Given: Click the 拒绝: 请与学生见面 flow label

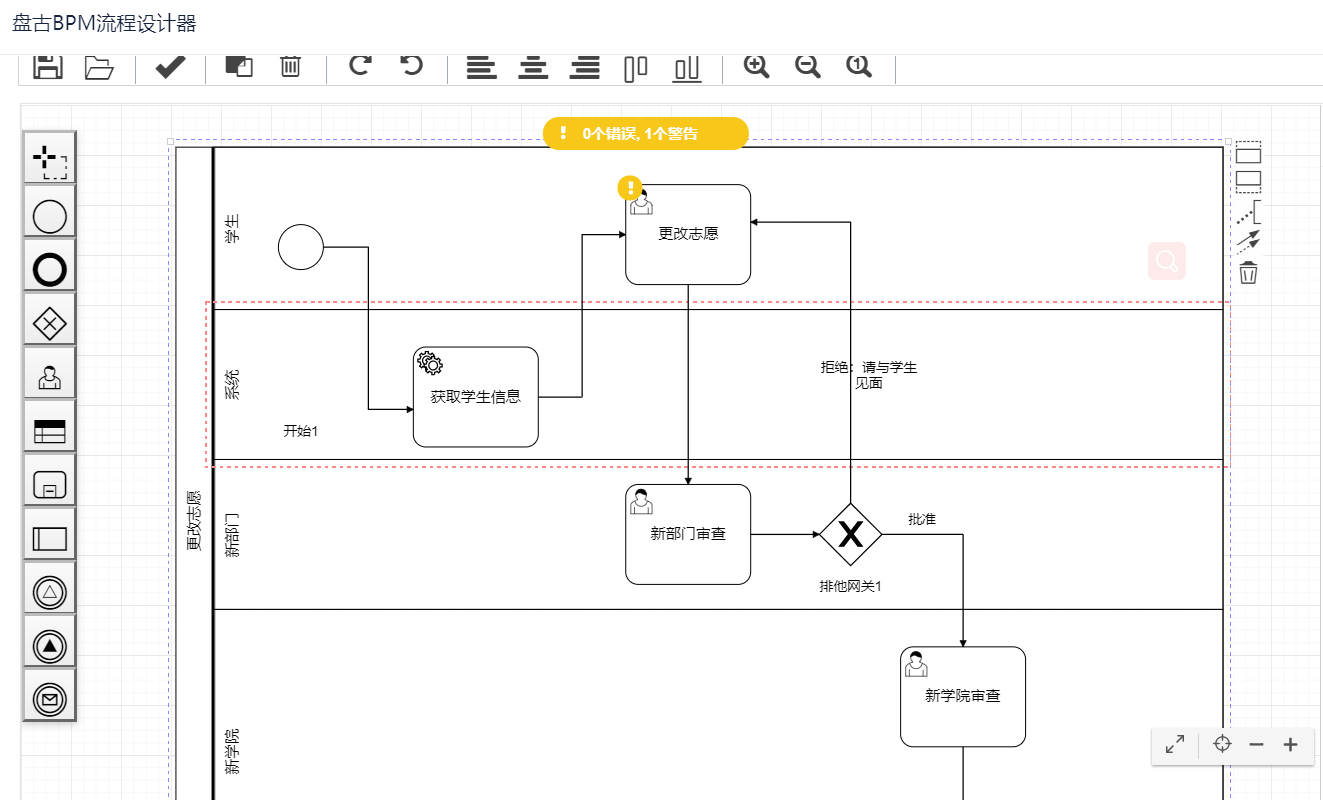Looking at the screenshot, I should 869,375.
